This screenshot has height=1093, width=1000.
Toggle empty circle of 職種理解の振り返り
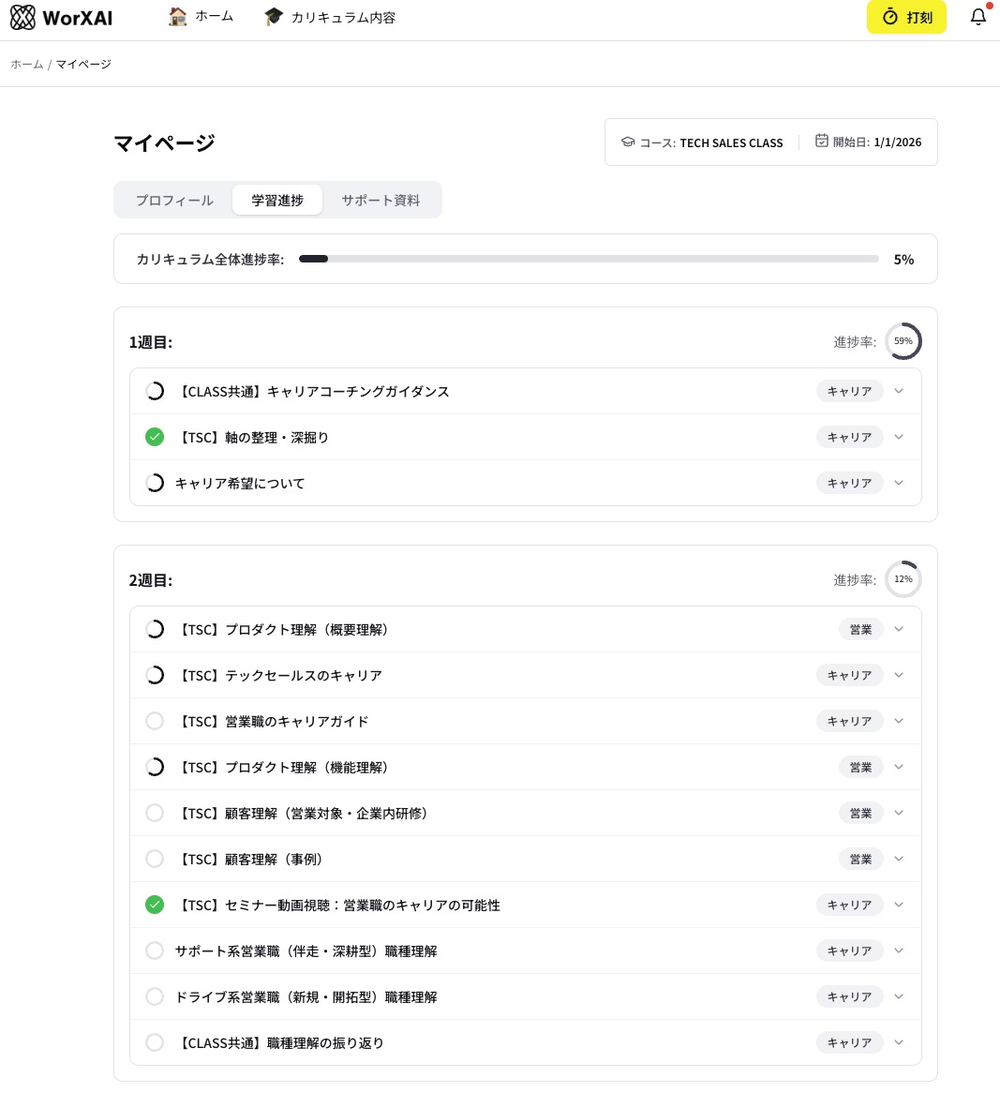(x=155, y=1043)
